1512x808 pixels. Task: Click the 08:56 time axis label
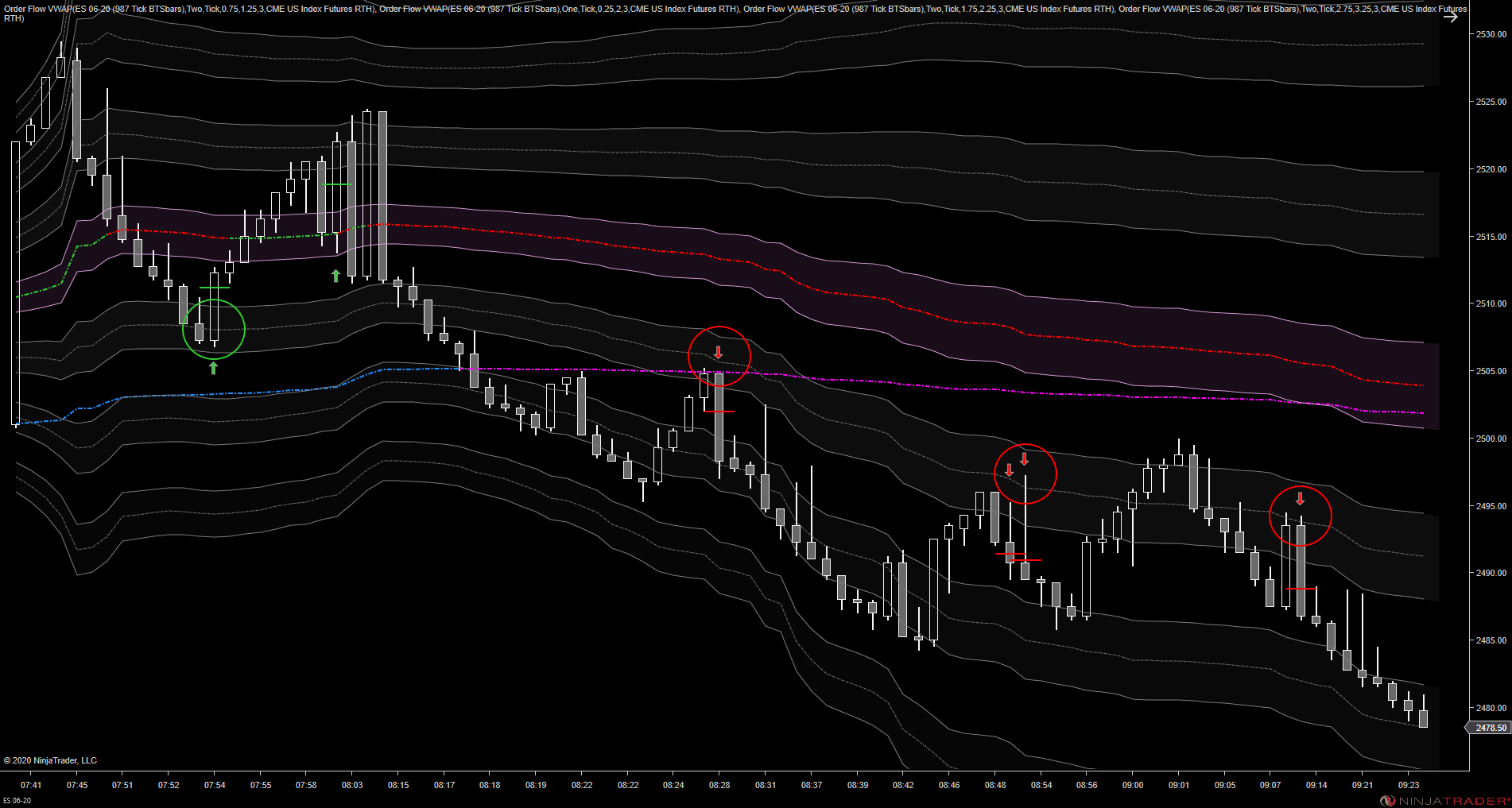[x=1087, y=785]
